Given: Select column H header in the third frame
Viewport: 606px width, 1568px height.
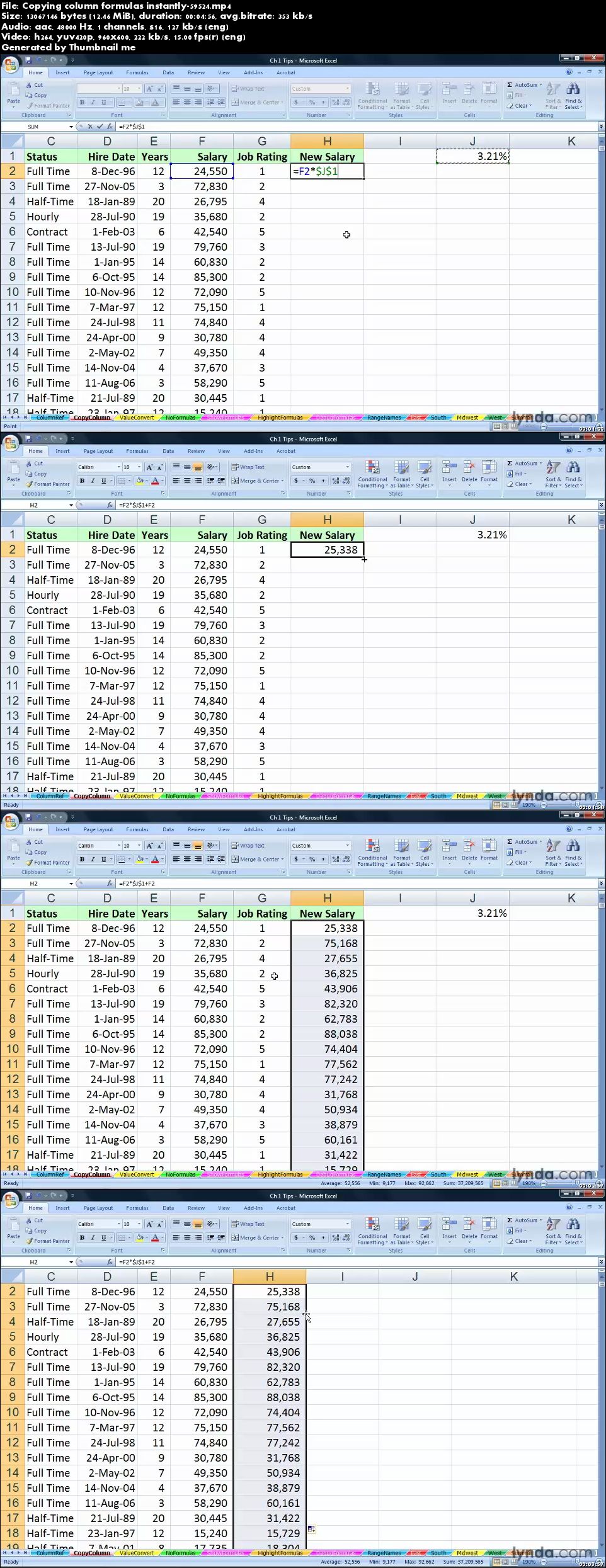Looking at the screenshot, I should coord(327,898).
